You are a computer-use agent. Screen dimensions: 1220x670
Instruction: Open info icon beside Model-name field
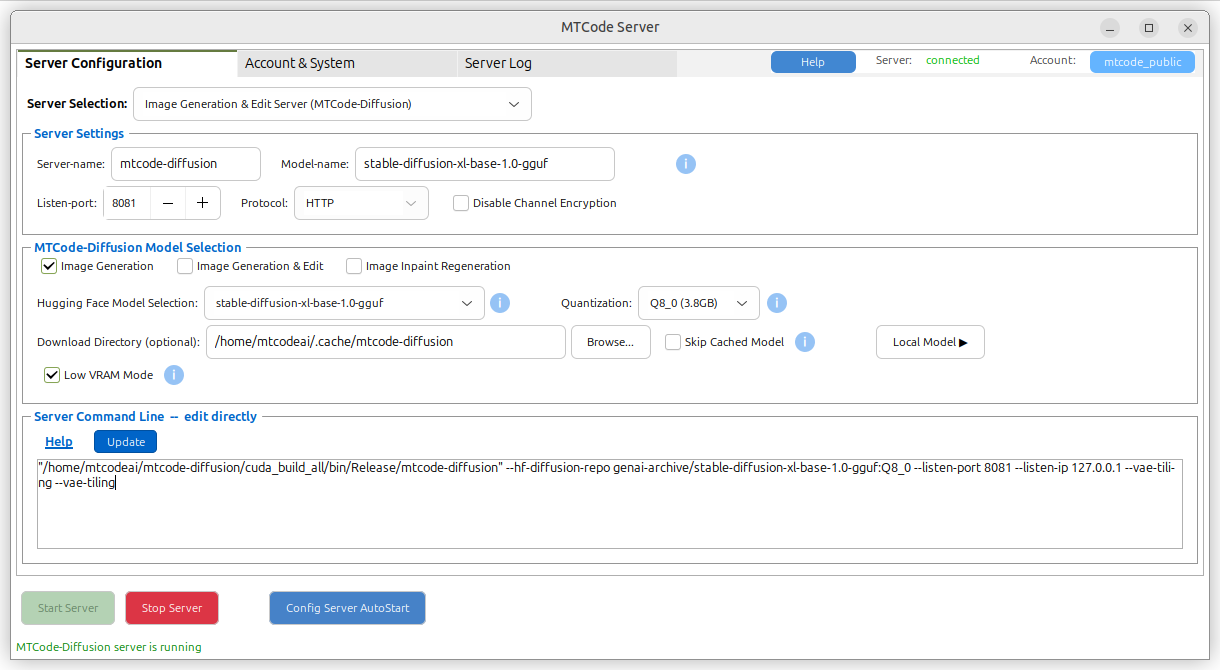pos(686,164)
